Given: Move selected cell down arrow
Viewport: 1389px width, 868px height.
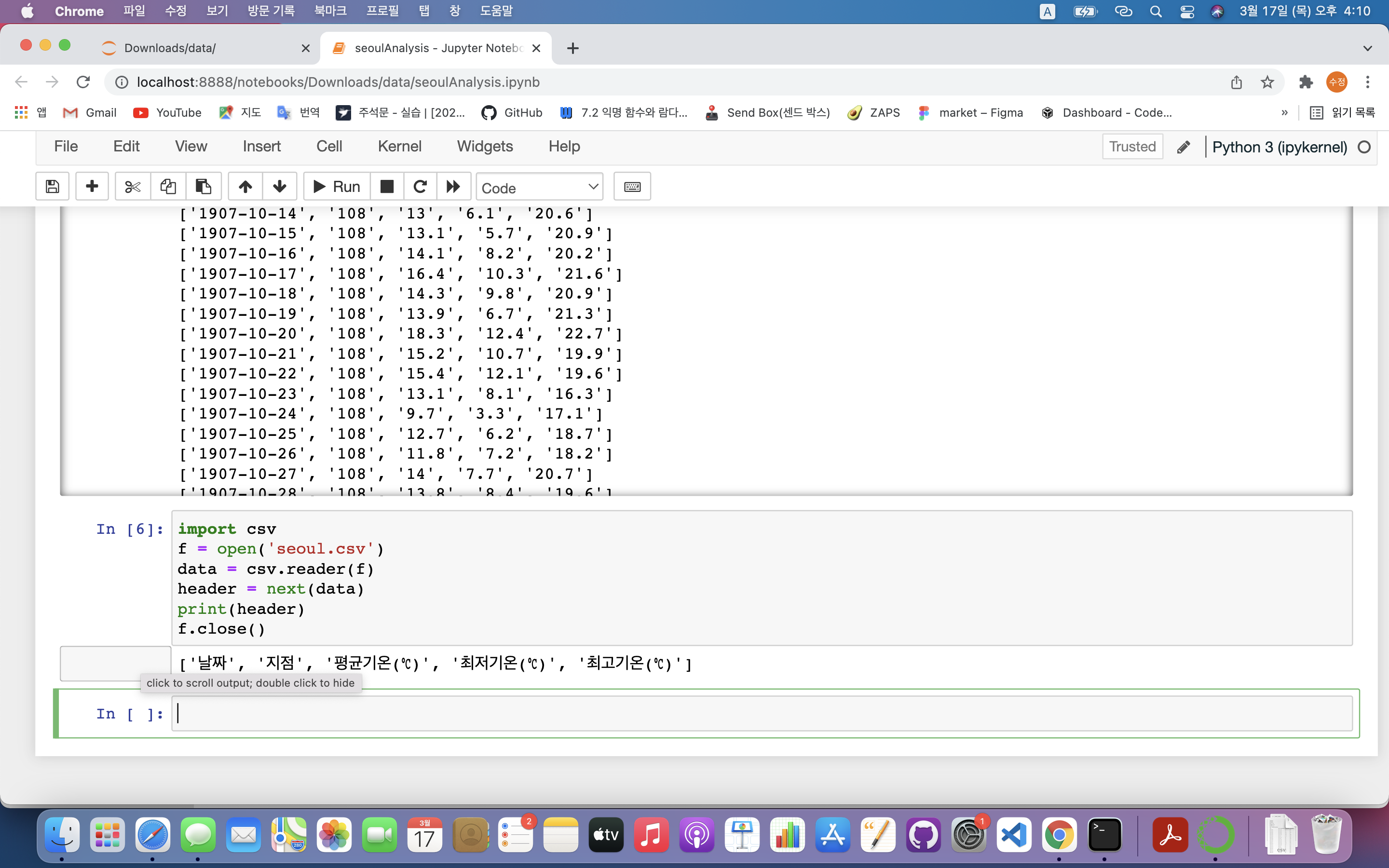Looking at the screenshot, I should click(280, 187).
